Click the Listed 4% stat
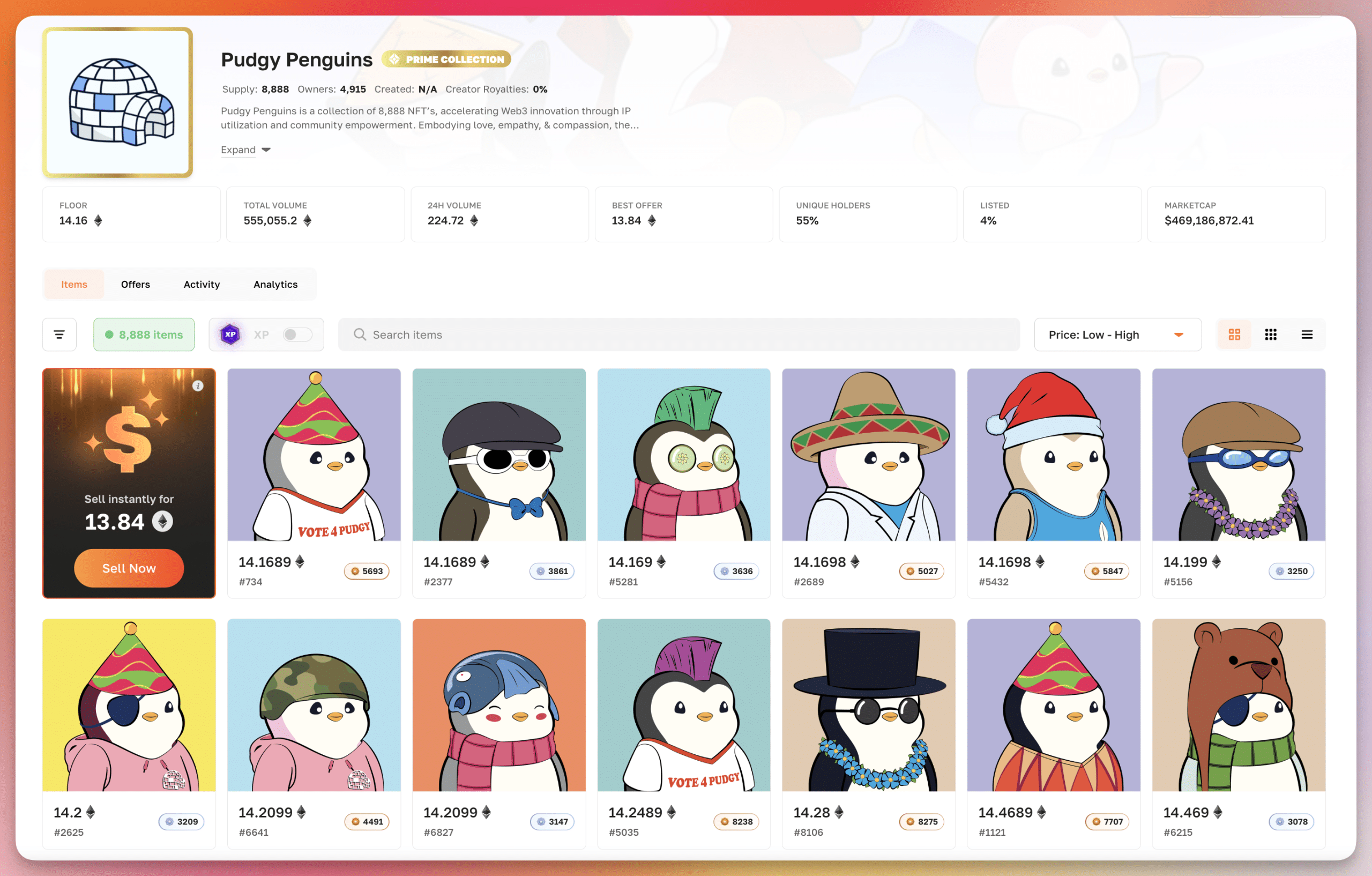This screenshot has width=1372, height=876. pyautogui.click(x=1052, y=214)
